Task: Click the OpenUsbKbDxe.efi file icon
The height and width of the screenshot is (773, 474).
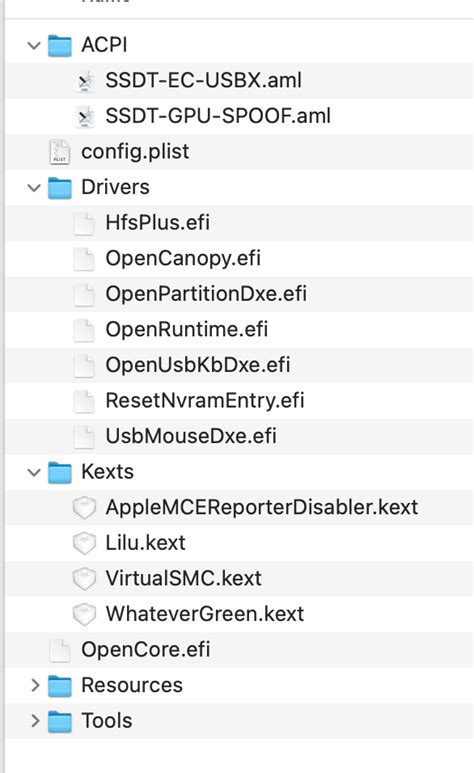Action: coord(84,365)
